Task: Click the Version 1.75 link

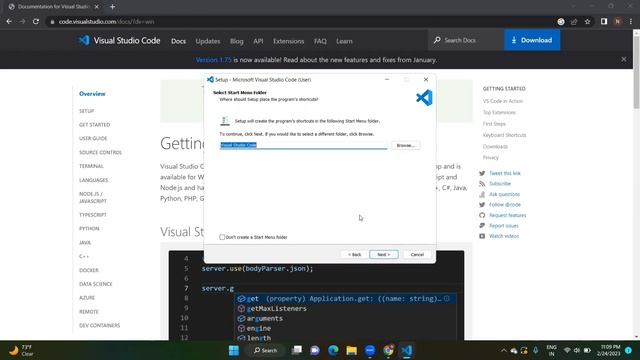Action: pos(213,60)
